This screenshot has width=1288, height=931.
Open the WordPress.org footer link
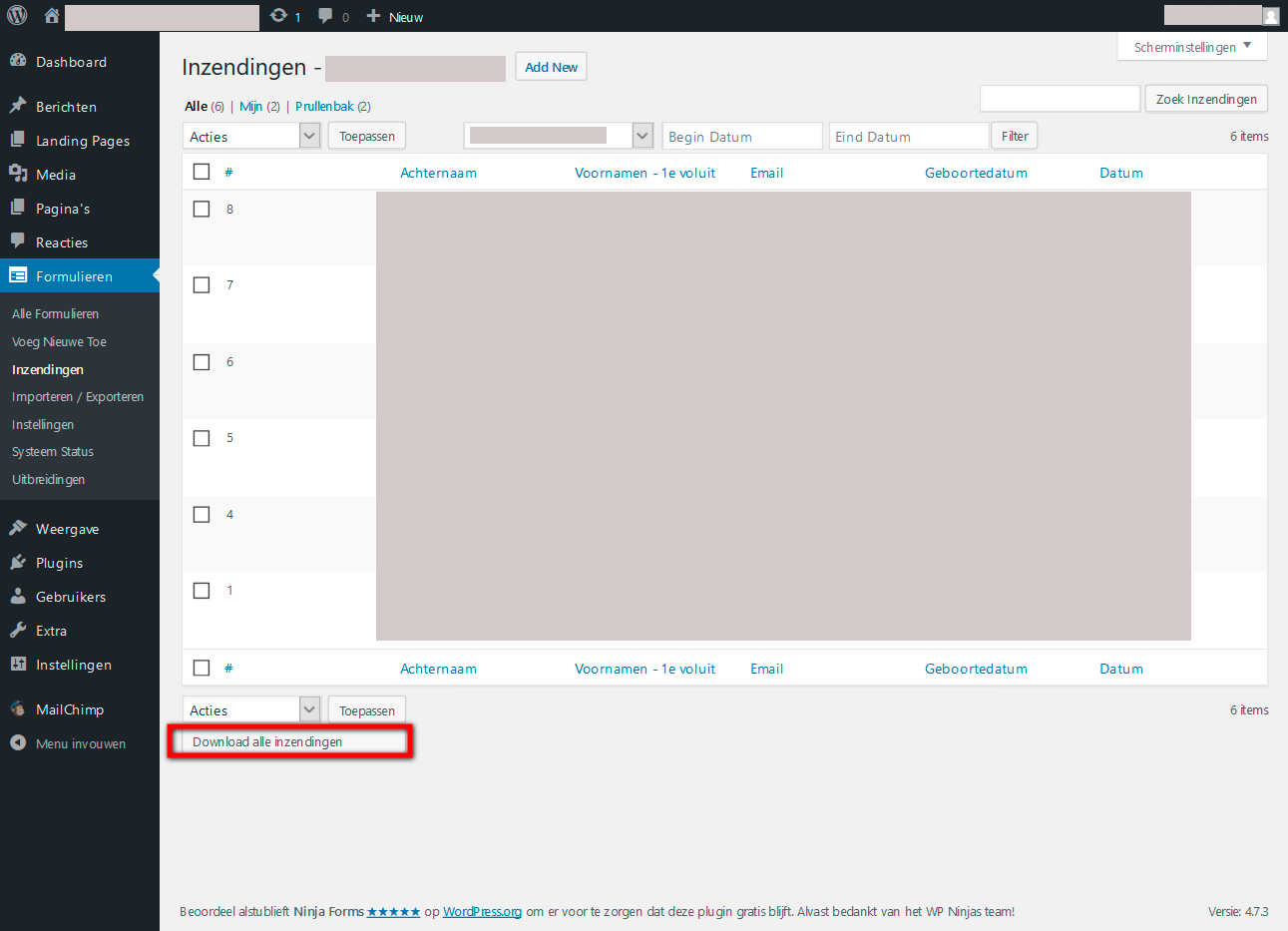pos(482,911)
